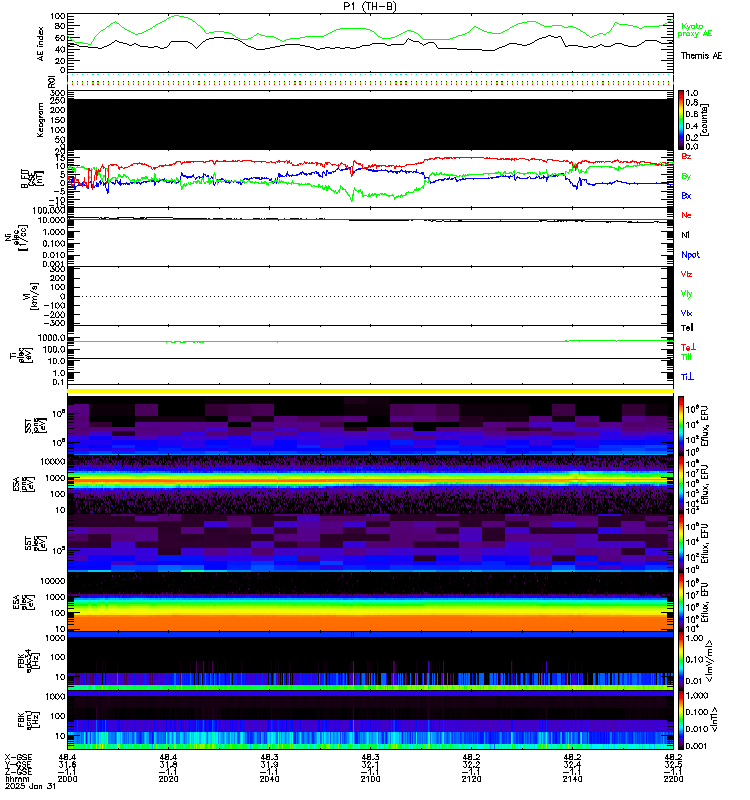Click the Keogram axis label
This screenshot has height=800, width=750.
click(x=41, y=120)
